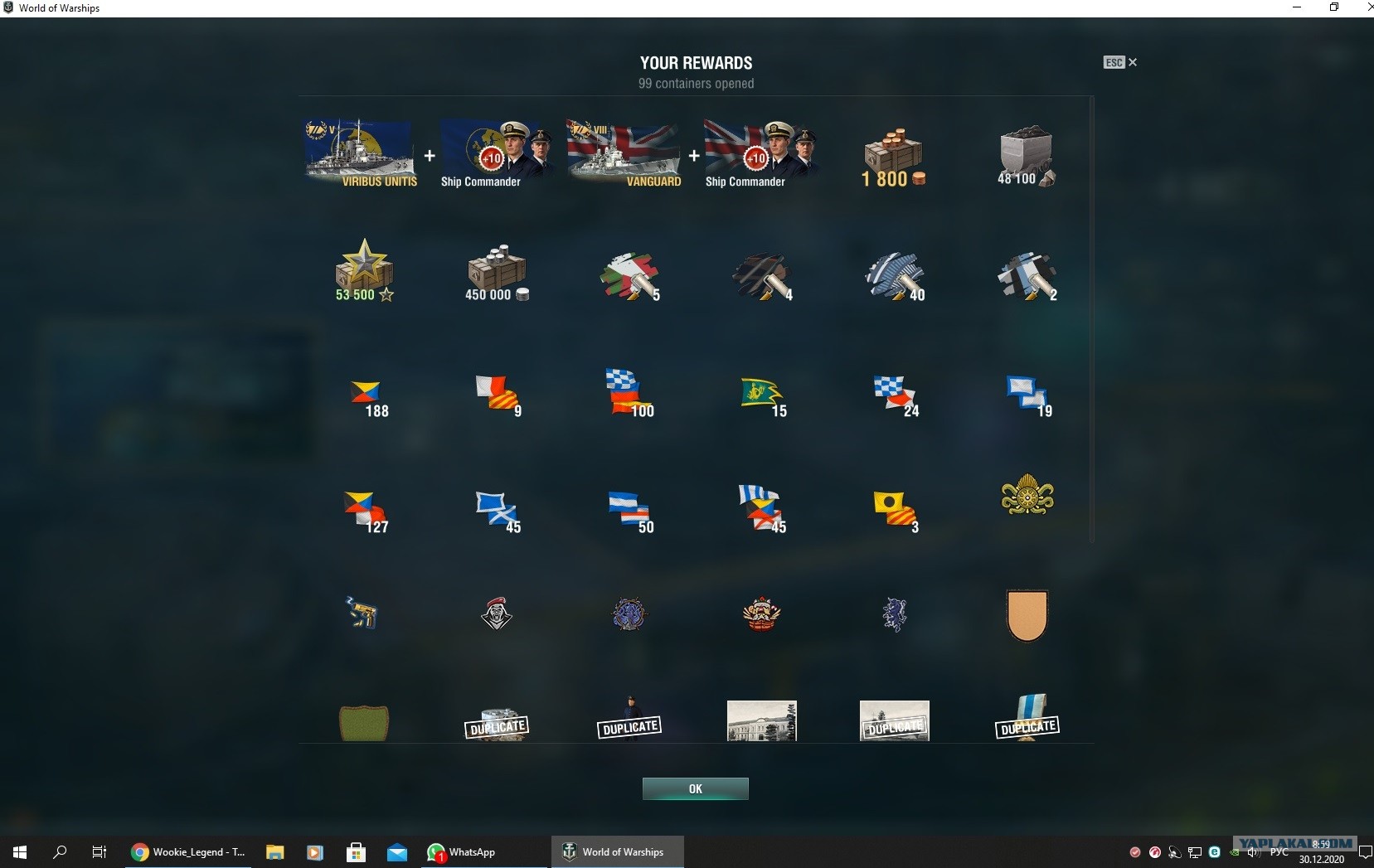This screenshot has width=1374, height=868.
Task: Select the Vanguard ship reward
Action: click(x=624, y=154)
